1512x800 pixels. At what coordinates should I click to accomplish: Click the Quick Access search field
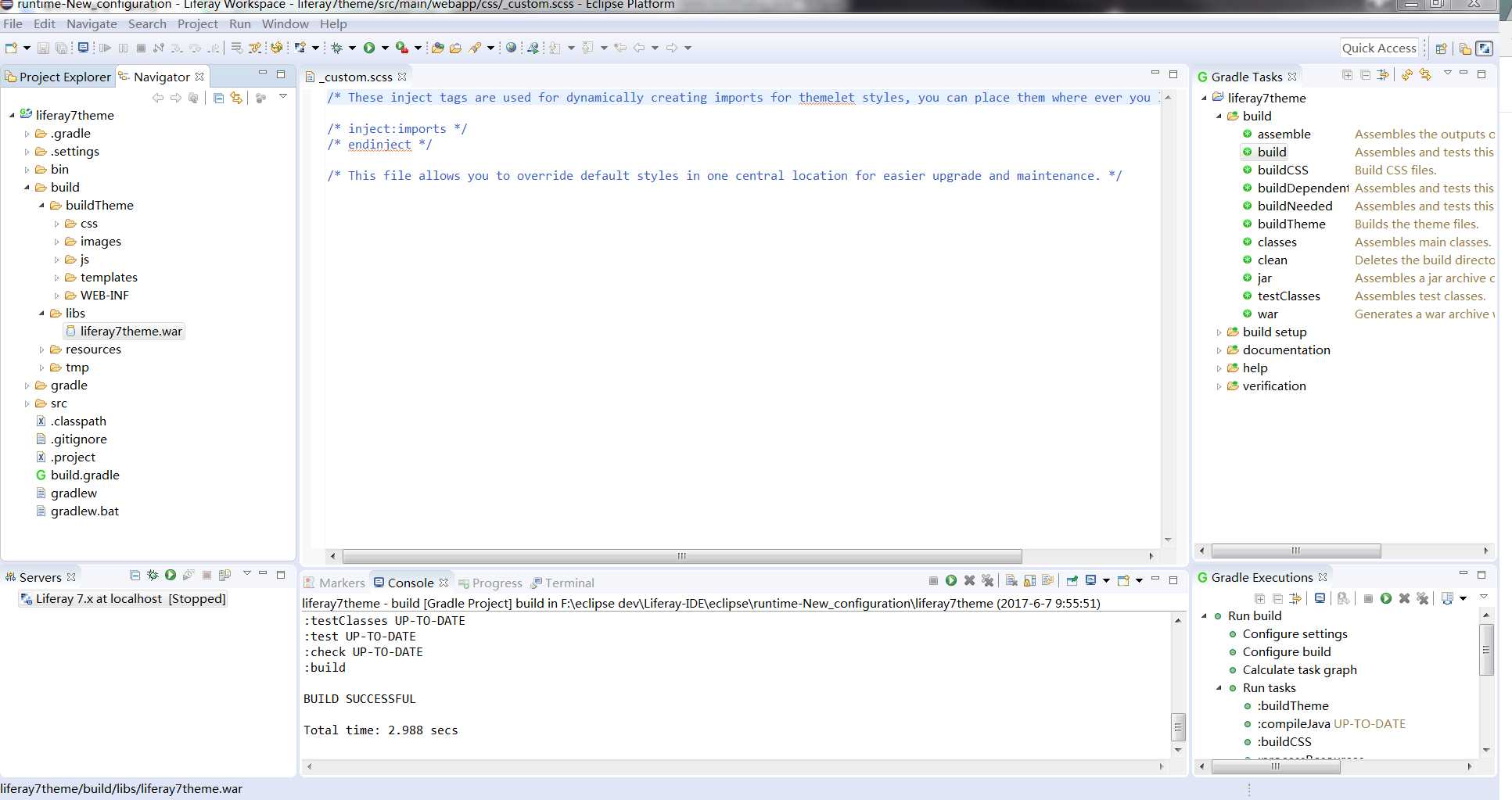pyautogui.click(x=1379, y=48)
